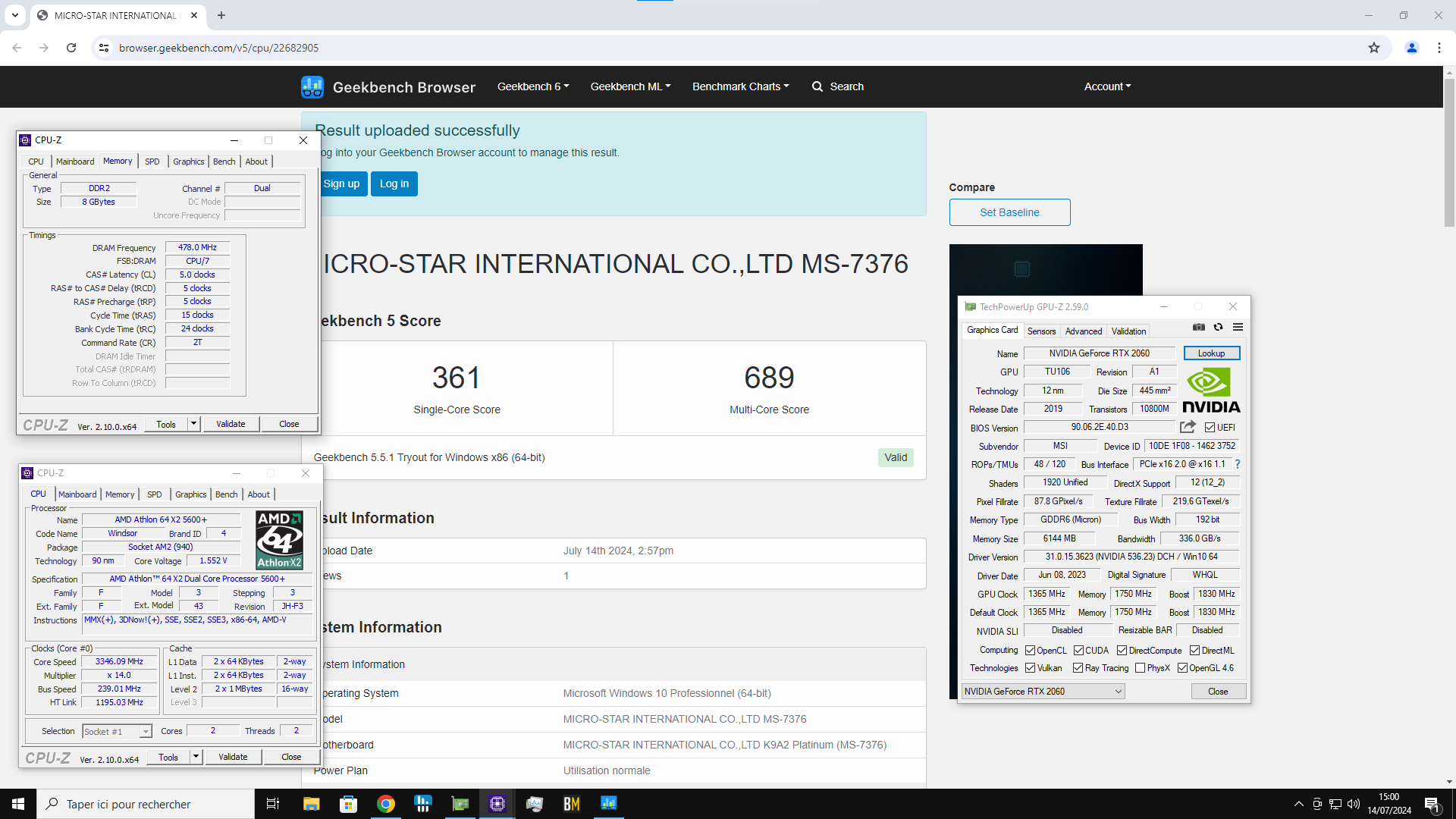This screenshot has width=1456, height=819.
Task: Show hidden system tray icons
Action: (x=1299, y=804)
